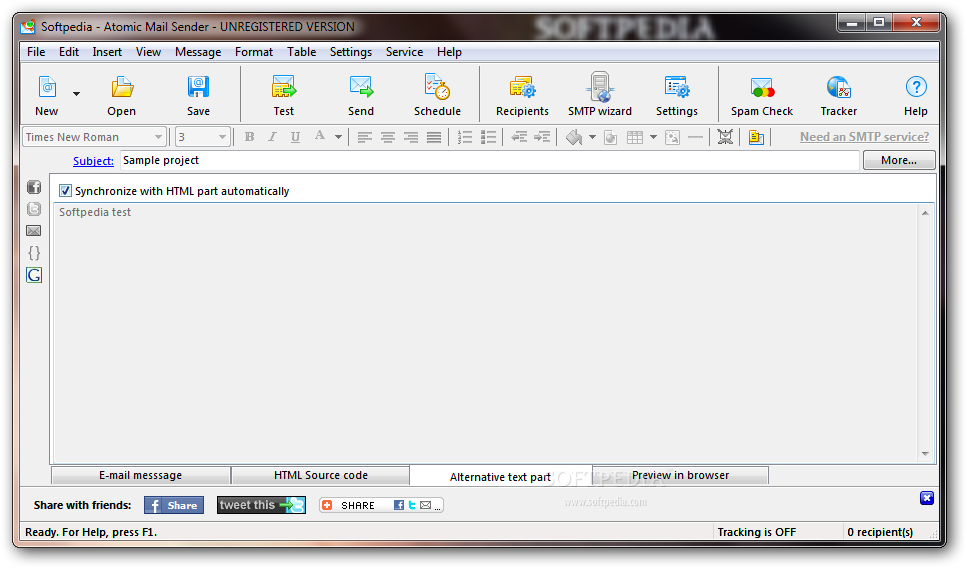Toggle underline formatting
967x568 pixels.
pyautogui.click(x=295, y=137)
